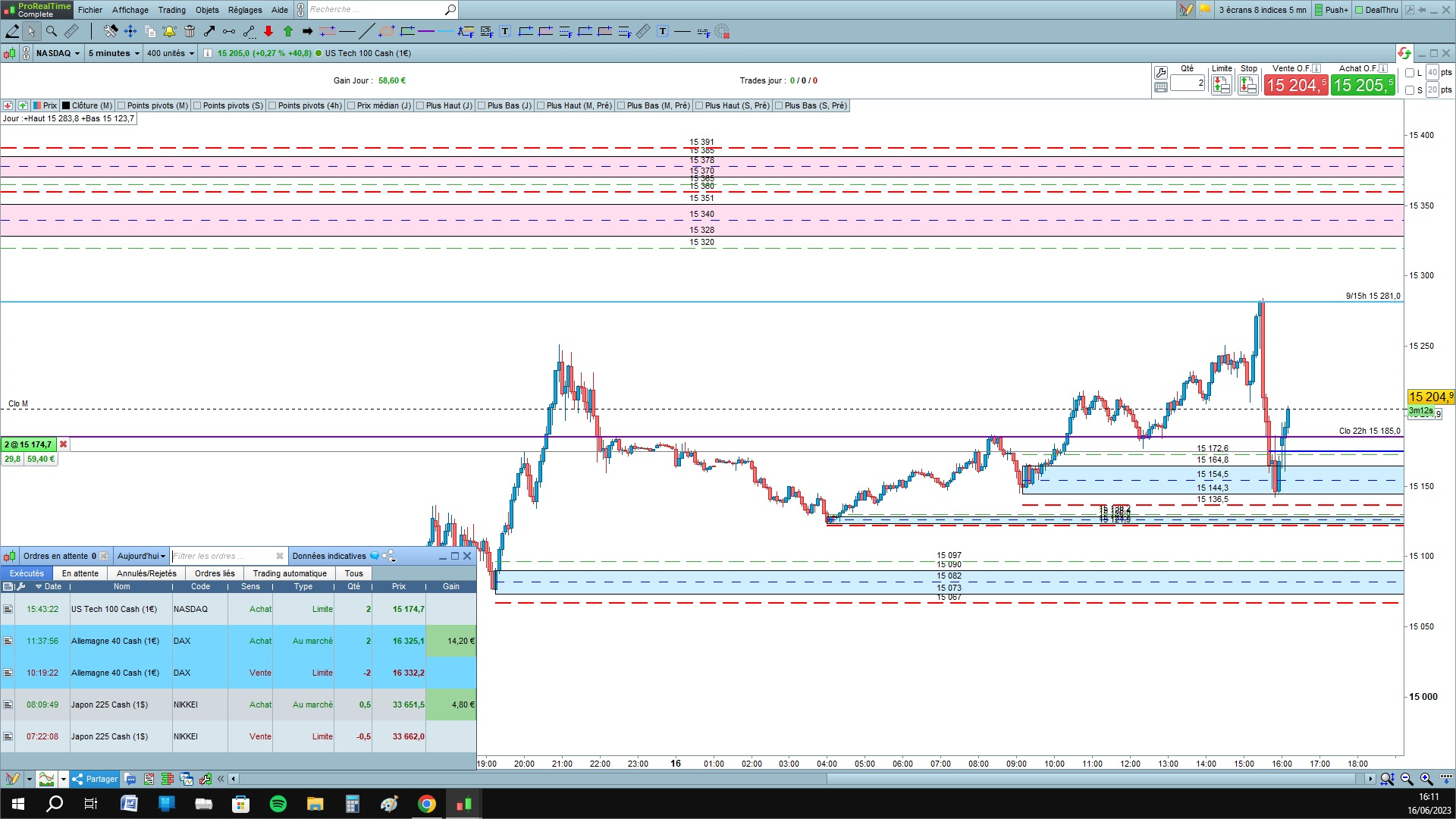The image size is (1456, 819).
Task: Click the trash delete objects icon
Action: point(190,31)
